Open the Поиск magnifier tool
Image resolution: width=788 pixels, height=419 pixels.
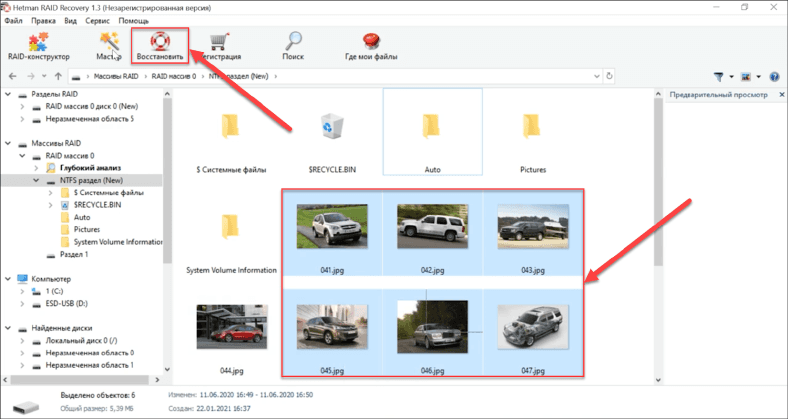point(293,47)
